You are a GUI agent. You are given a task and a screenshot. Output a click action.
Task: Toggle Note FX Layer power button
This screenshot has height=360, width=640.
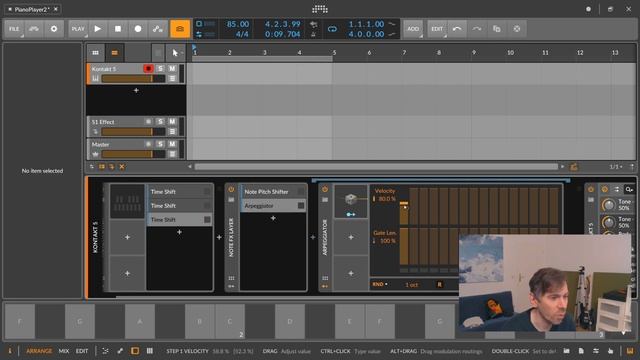pos(231,189)
